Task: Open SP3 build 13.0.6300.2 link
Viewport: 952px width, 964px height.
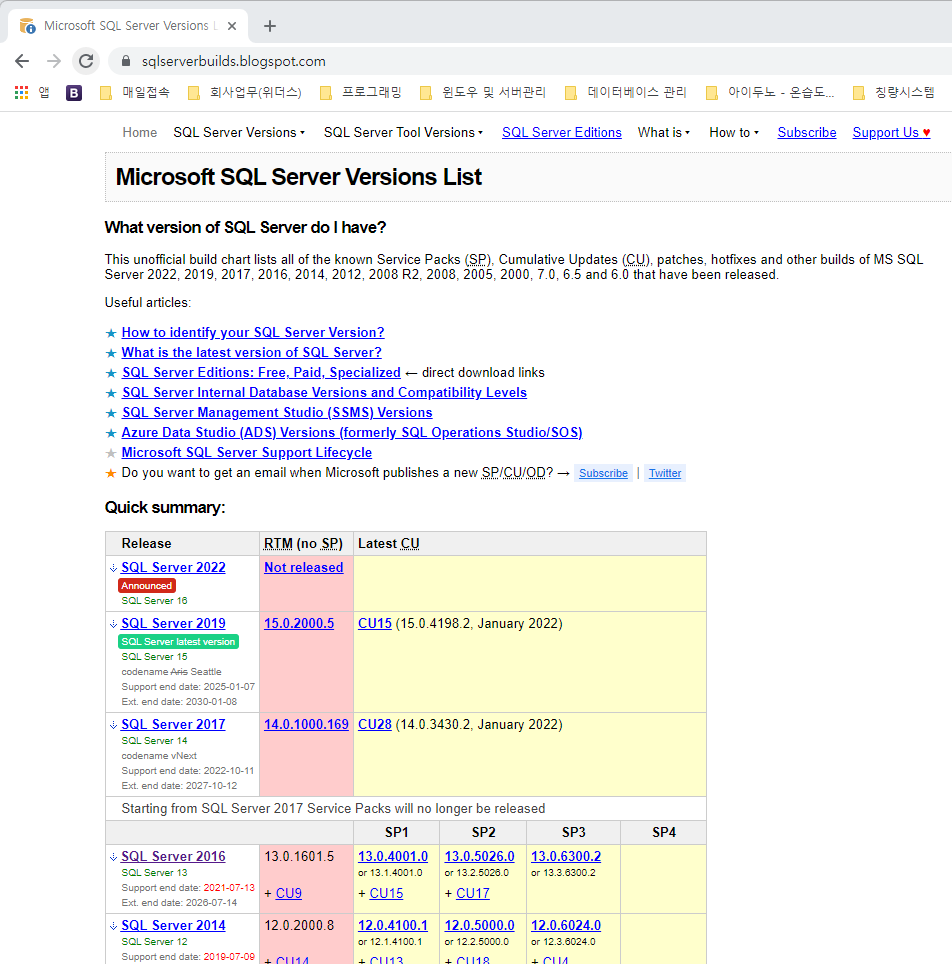Action: [566, 856]
